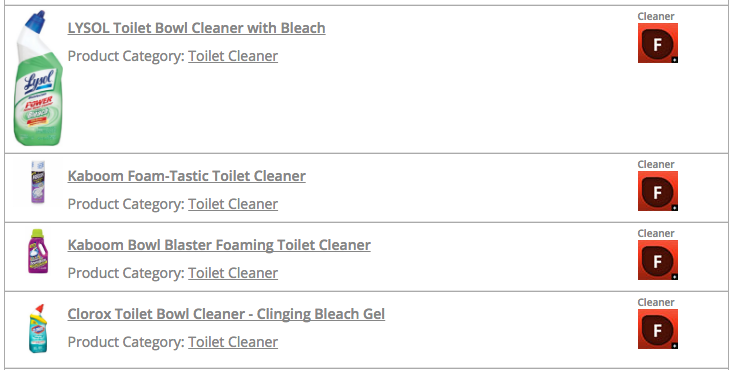This screenshot has height=370, width=736.
Task: Click the Kaboom Foam-Tastic spray can image
Action: (38, 182)
